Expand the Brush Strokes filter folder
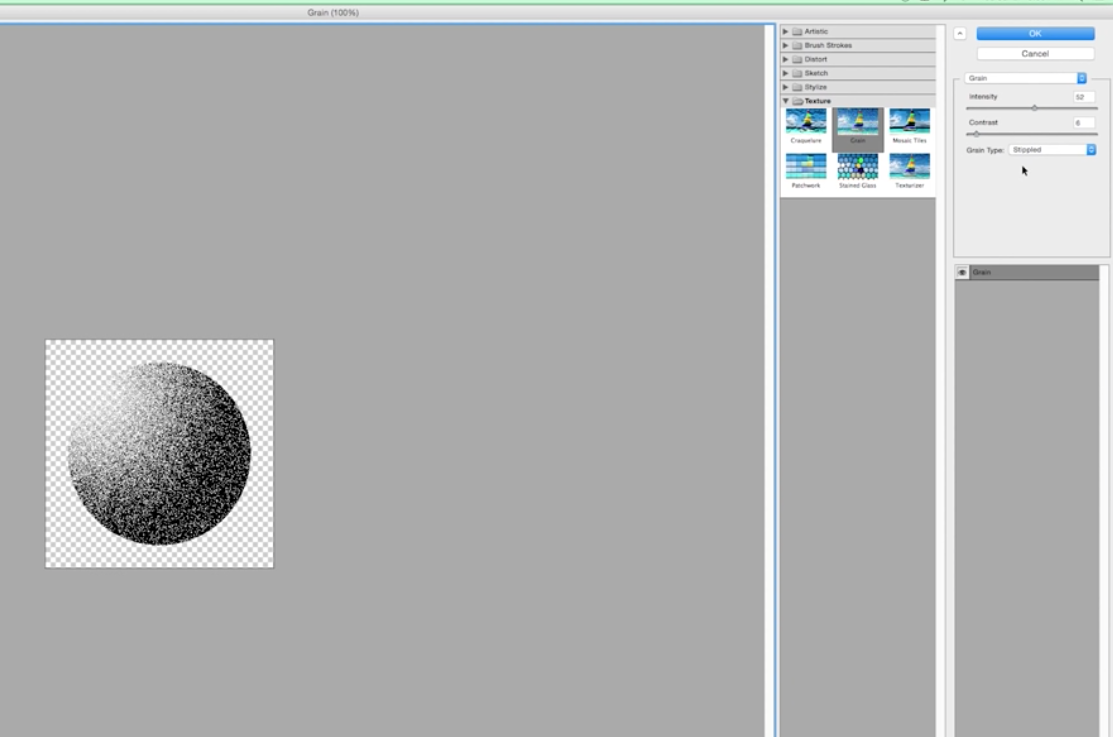Viewport: 1113px width, 737px height. coord(786,45)
